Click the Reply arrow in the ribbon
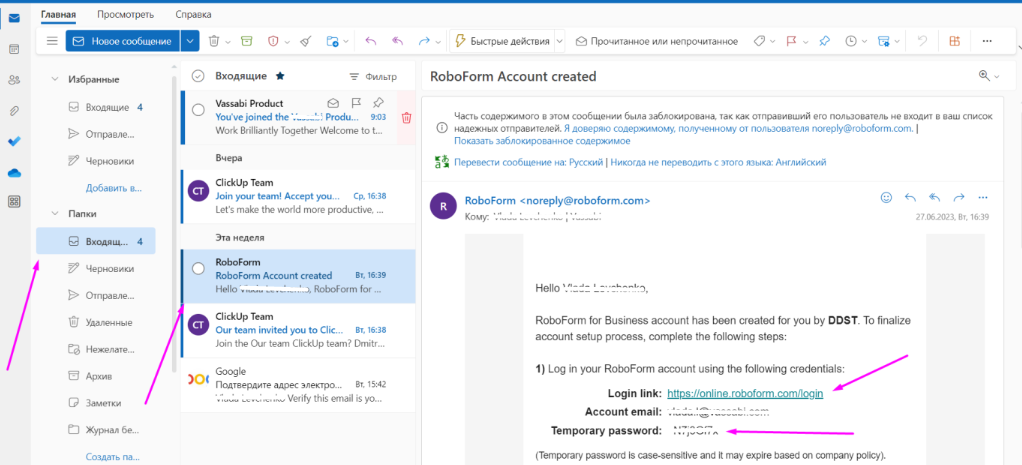Image resolution: width=1022 pixels, height=465 pixels. [x=370, y=41]
